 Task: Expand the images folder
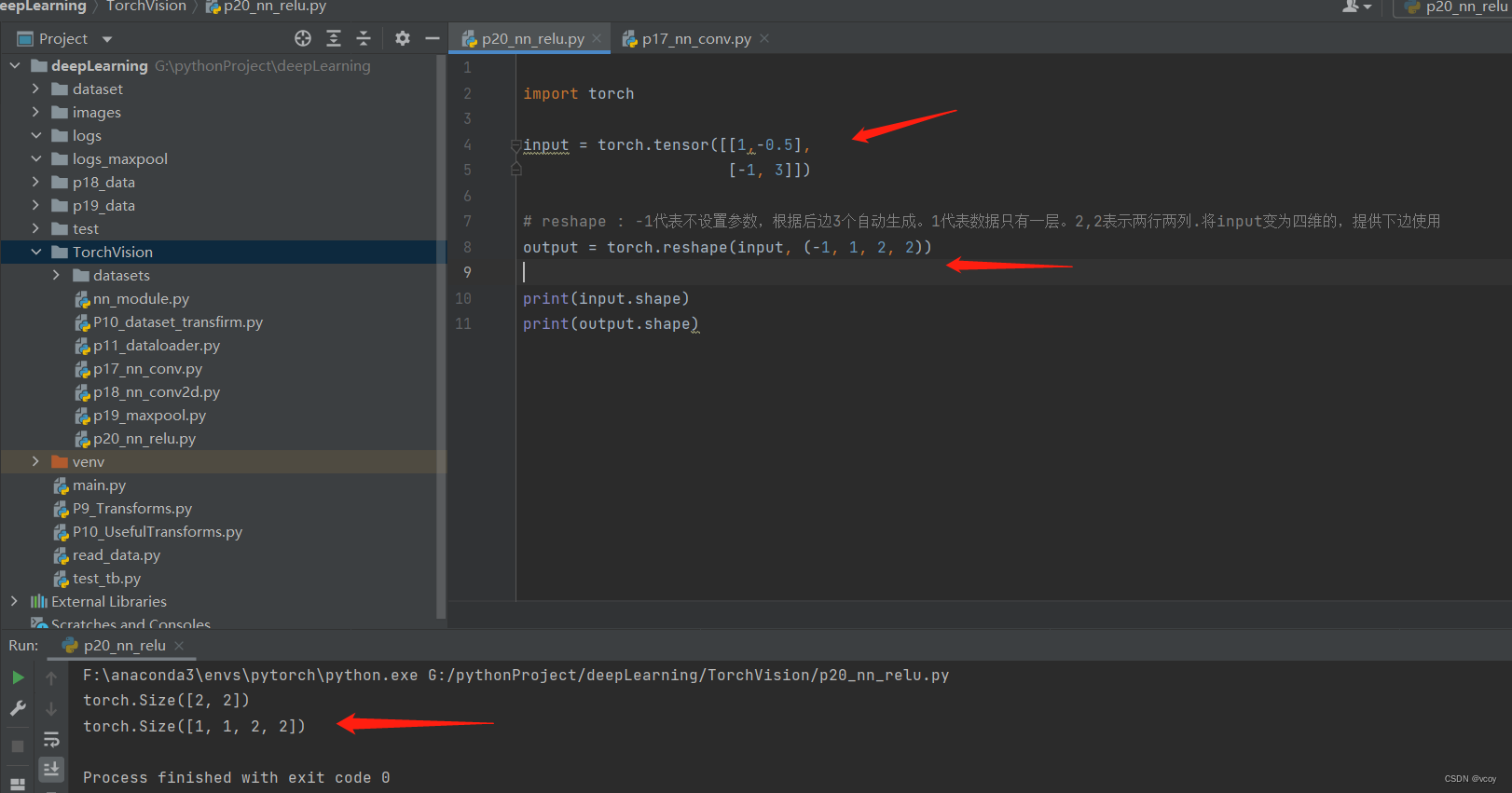35,112
